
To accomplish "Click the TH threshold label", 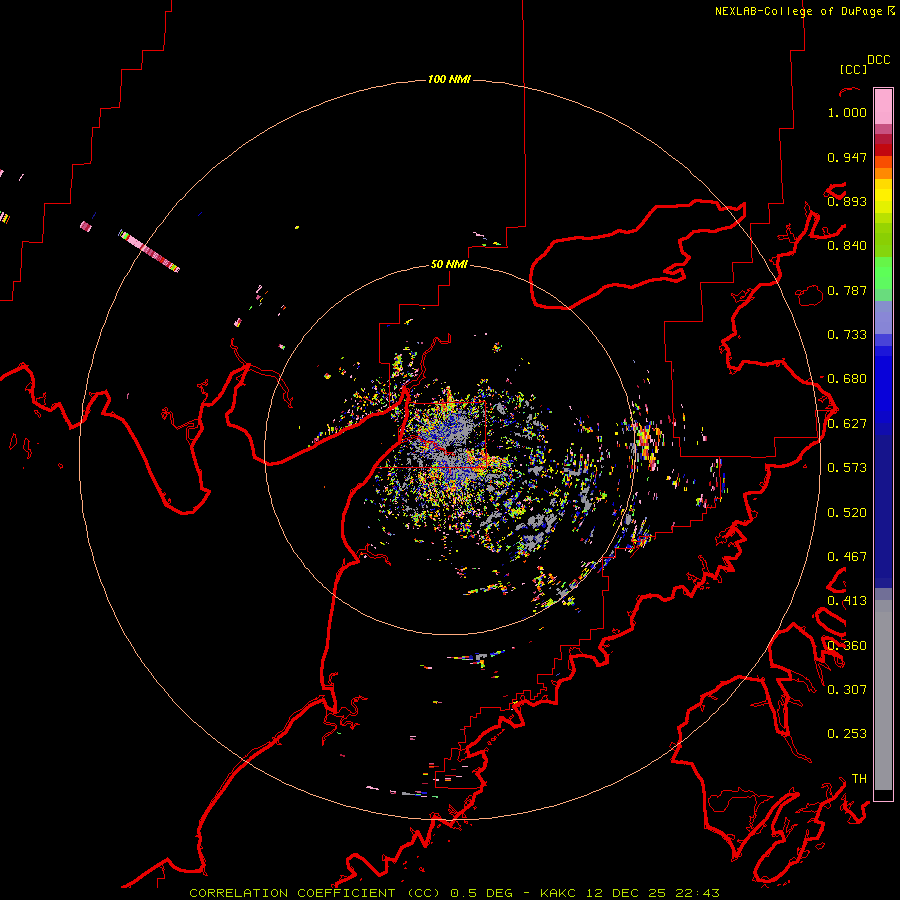I will click(x=859, y=778).
